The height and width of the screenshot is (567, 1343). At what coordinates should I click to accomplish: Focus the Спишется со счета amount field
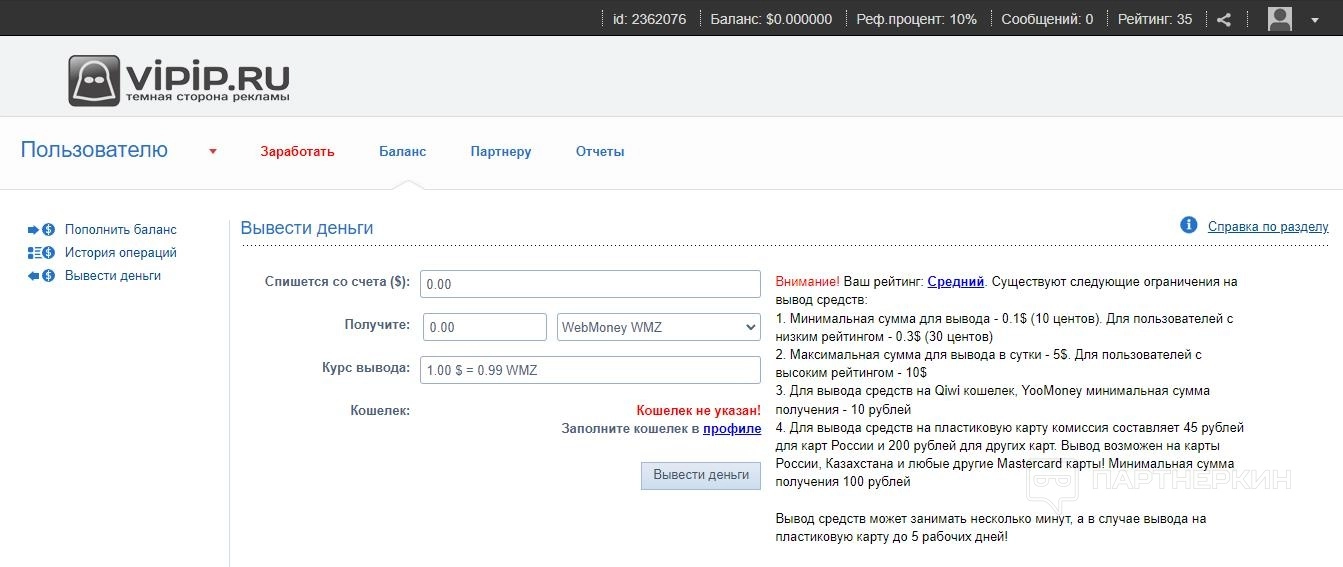click(590, 284)
